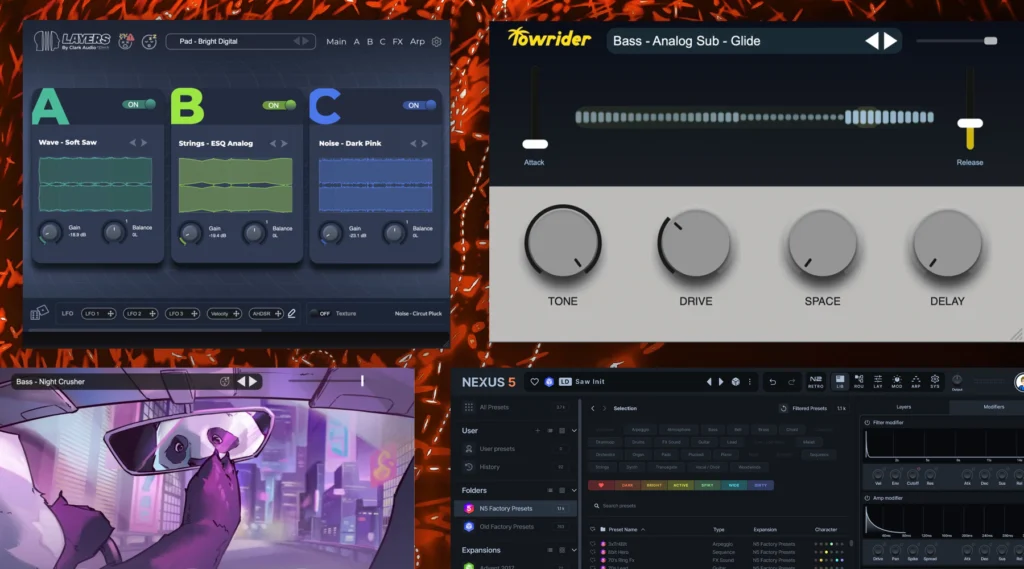Collapse the Expansions section chevron

574,551
